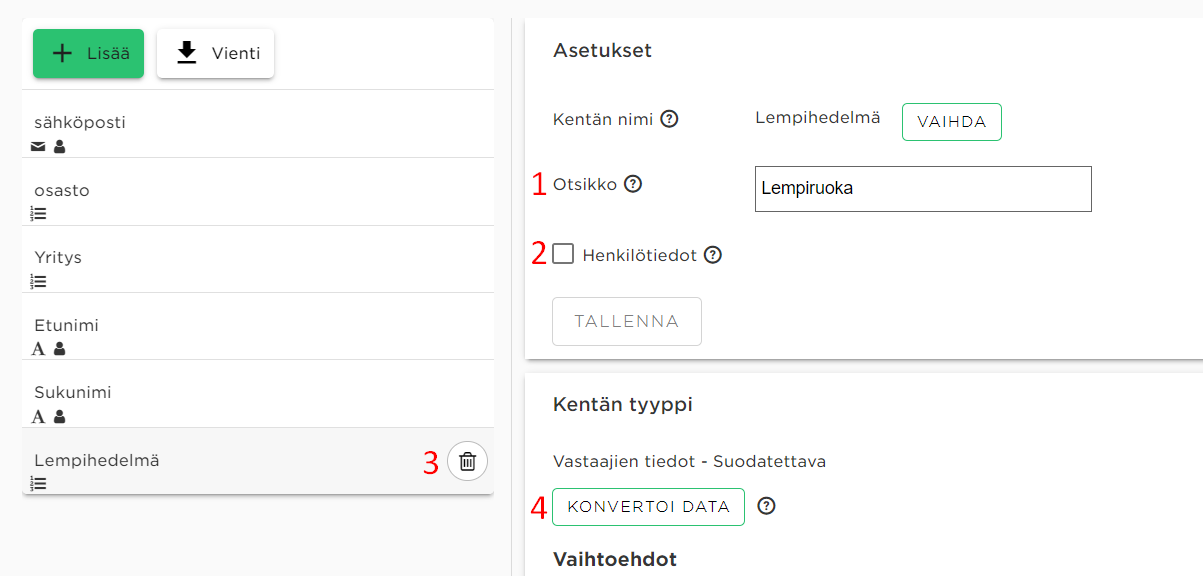Enable the Henkilötiedot checkbox
The image size is (1203, 576).
click(x=563, y=254)
